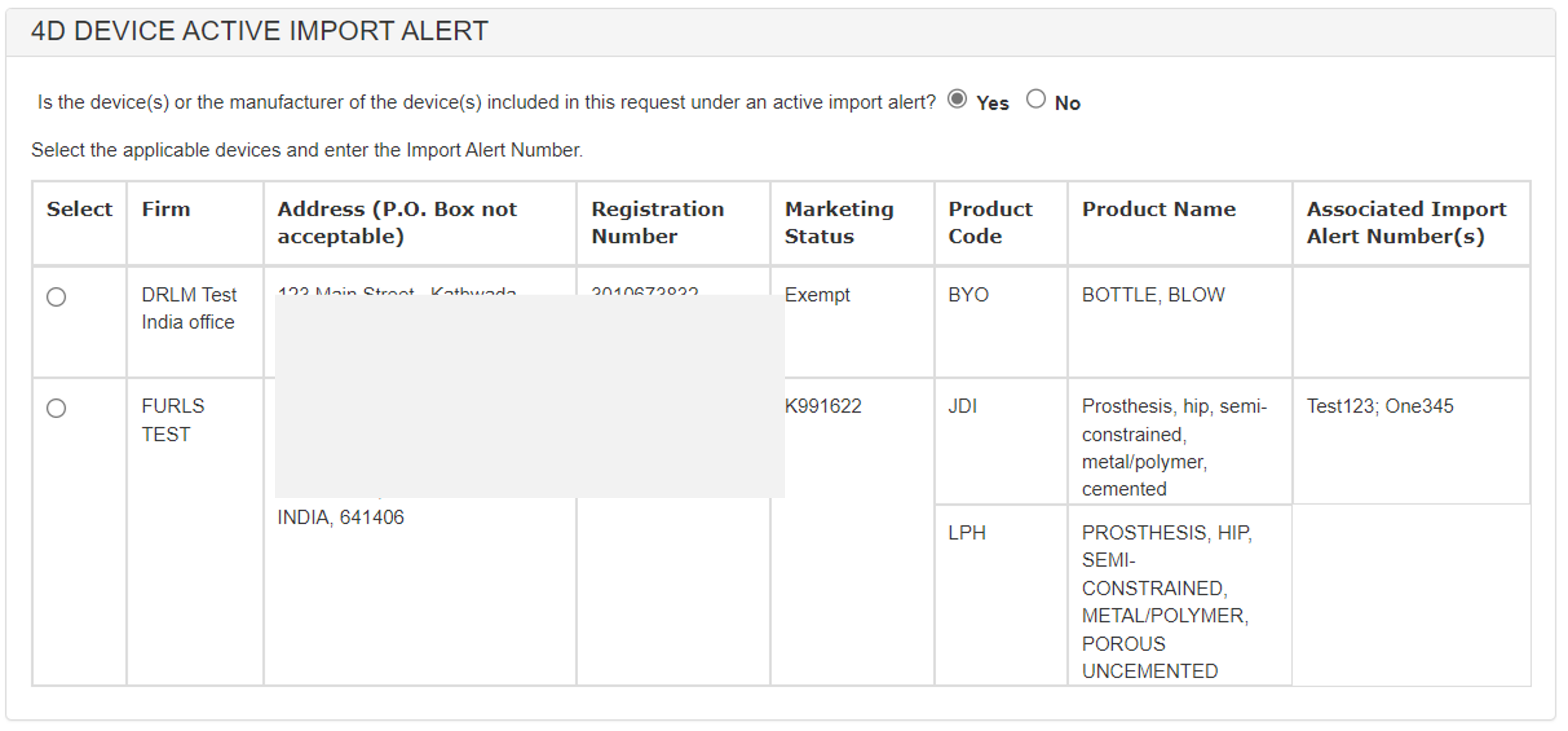This screenshot has height=731, width=1568.
Task: Select No for active import alert
Action: tap(1036, 99)
